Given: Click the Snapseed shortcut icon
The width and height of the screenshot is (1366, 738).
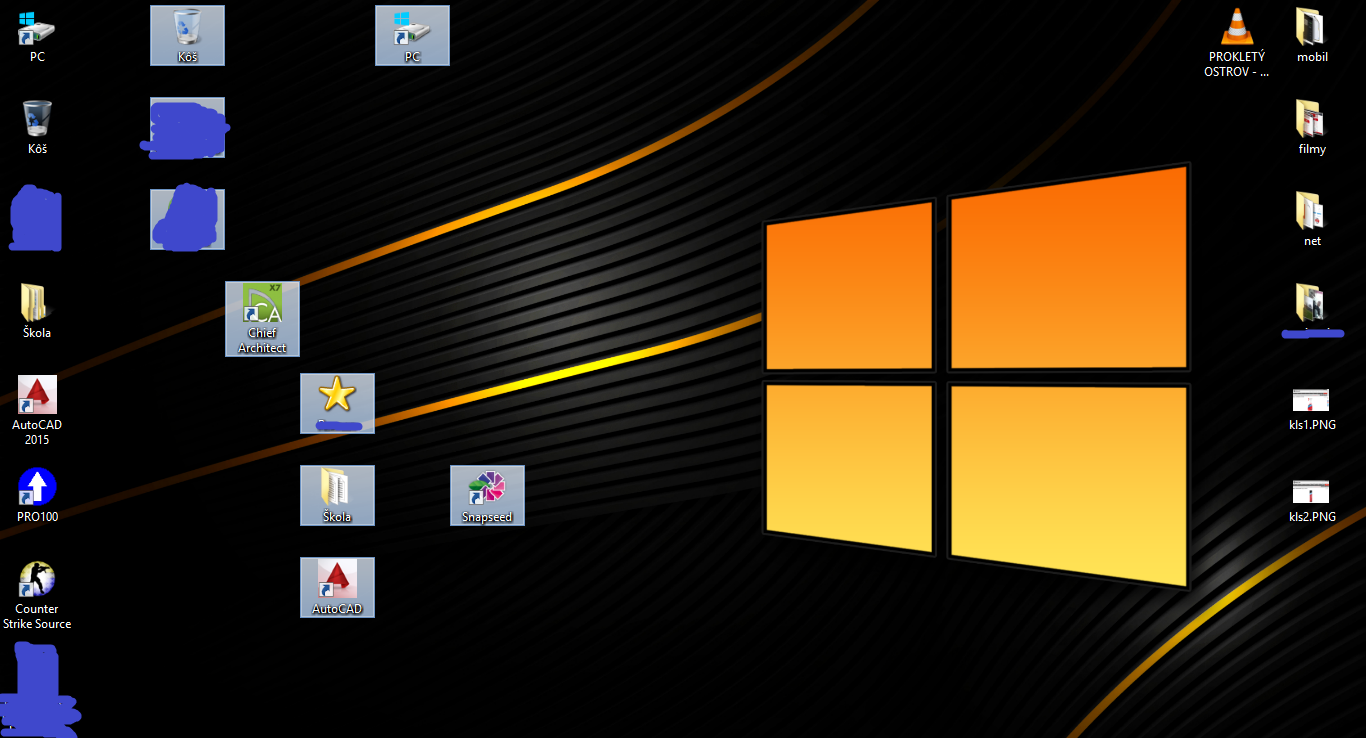Looking at the screenshot, I should 487,495.
